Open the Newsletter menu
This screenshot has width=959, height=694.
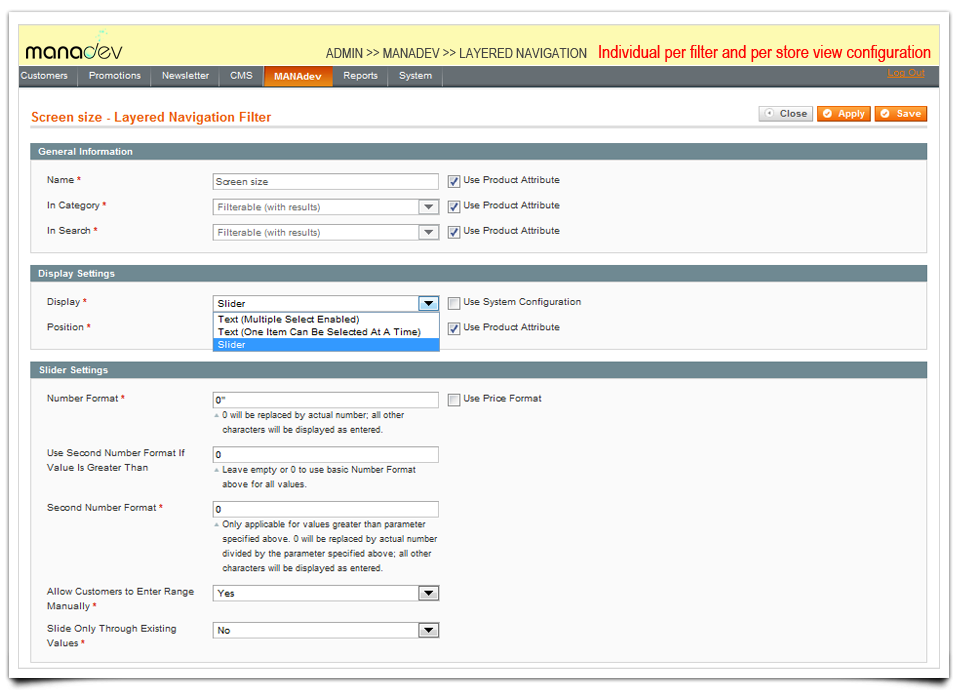pyautogui.click(x=185, y=76)
